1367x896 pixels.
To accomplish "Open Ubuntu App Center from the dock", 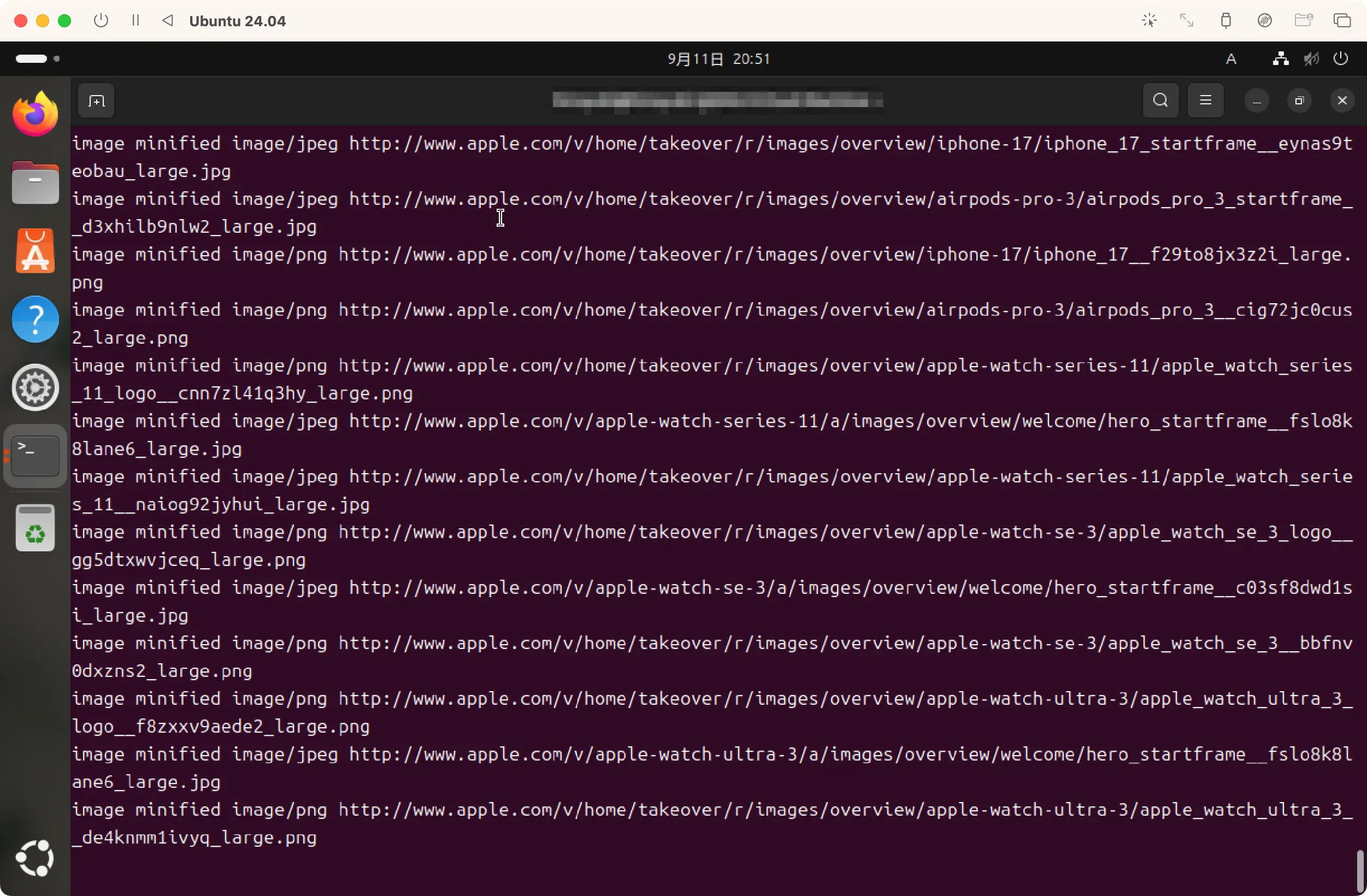I will (x=35, y=251).
